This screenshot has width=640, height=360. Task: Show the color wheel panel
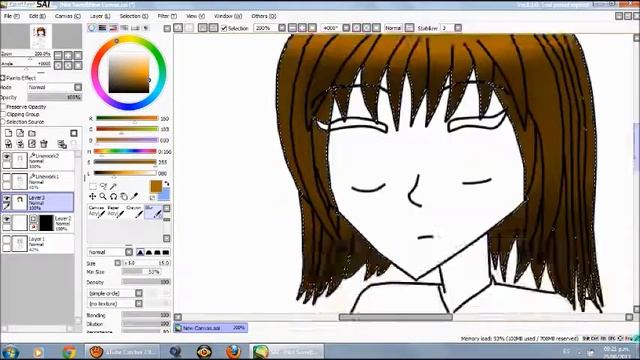[x=92, y=28]
